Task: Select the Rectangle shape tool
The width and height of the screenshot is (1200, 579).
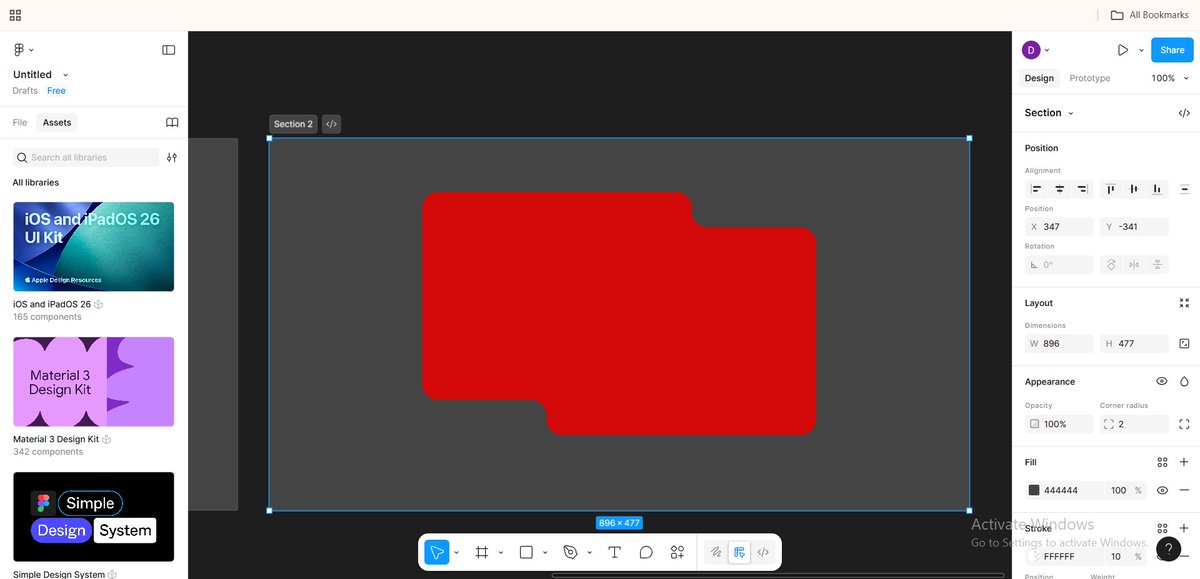Action: pos(526,552)
